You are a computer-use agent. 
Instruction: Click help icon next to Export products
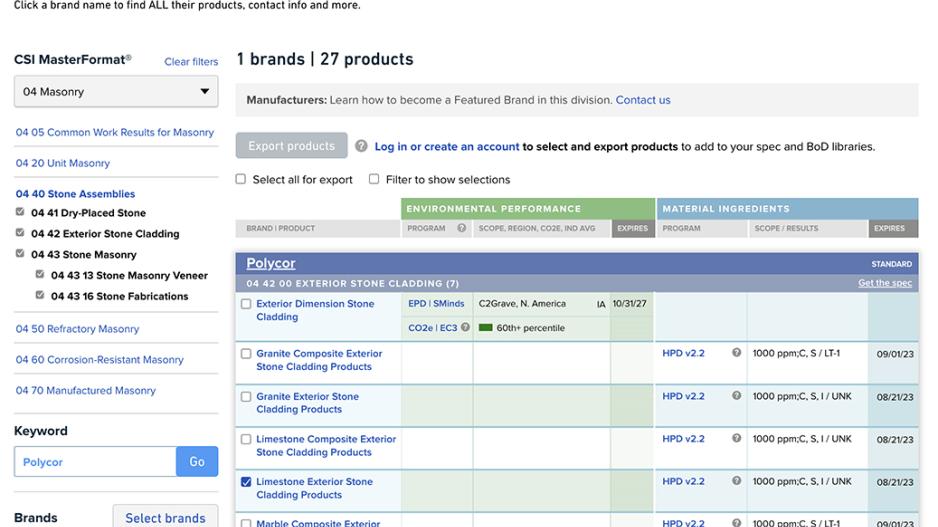361,146
